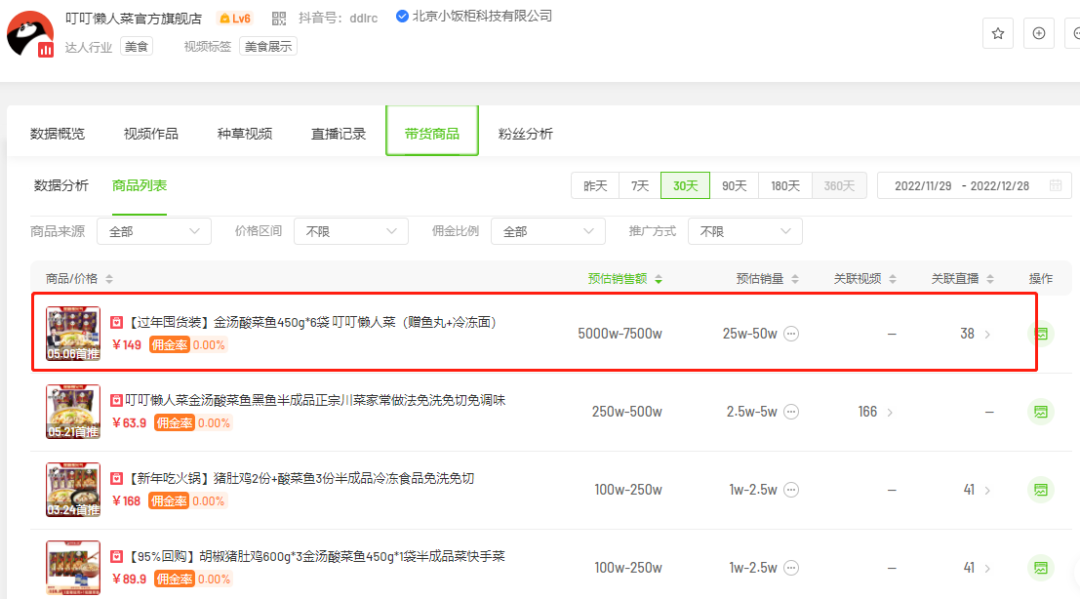
Task: Click the store avatar logo
Action: 30,34
